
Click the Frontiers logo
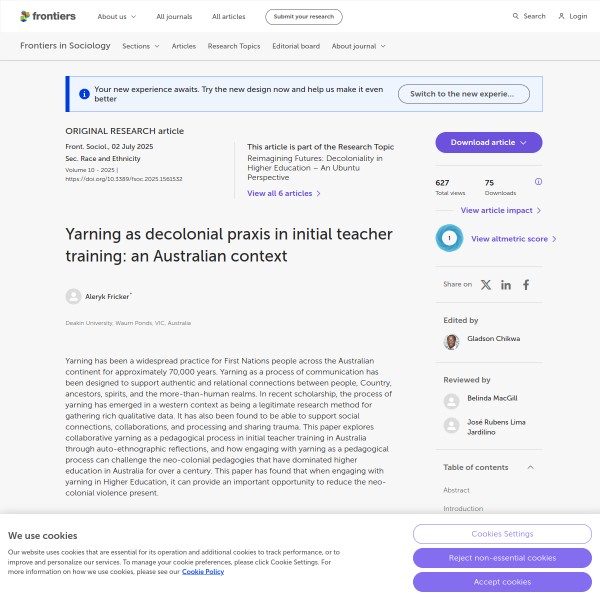[47, 16]
